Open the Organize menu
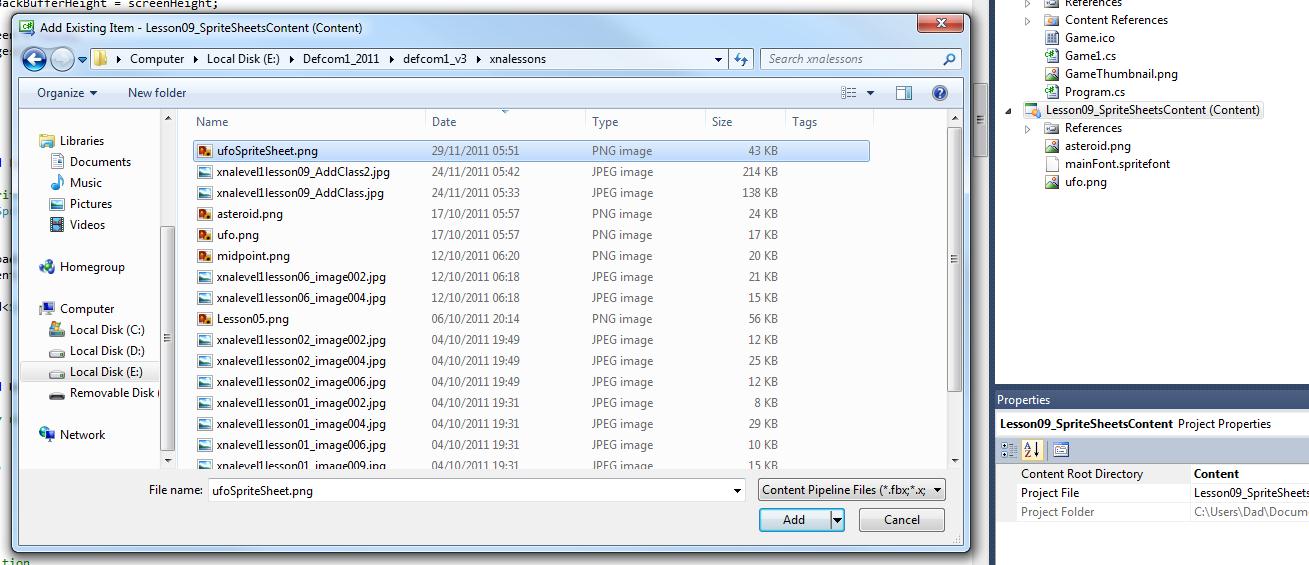Viewport: 1309px width, 565px height. (x=67, y=93)
